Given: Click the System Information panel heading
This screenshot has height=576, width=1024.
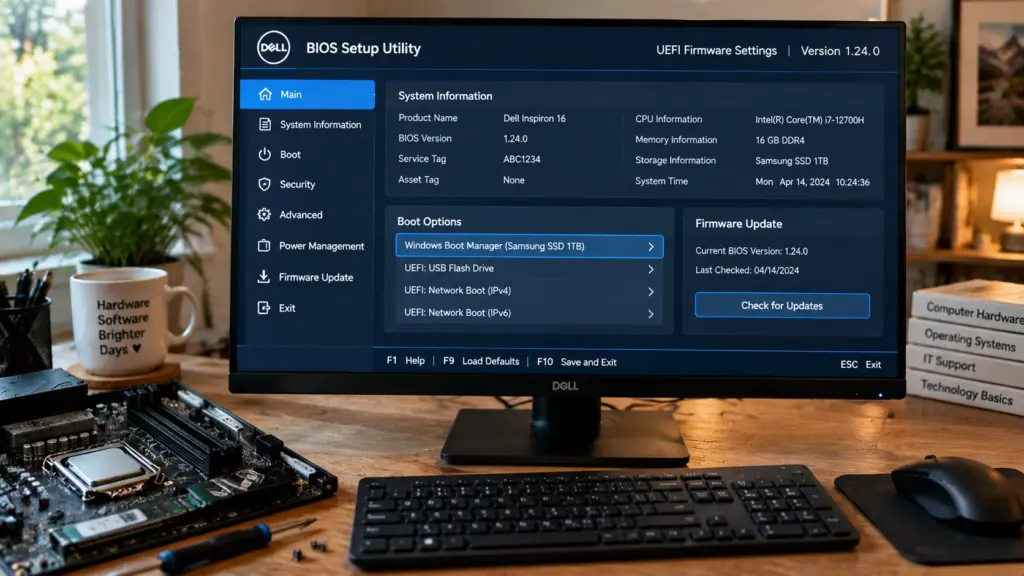Looking at the screenshot, I should click(x=445, y=96).
